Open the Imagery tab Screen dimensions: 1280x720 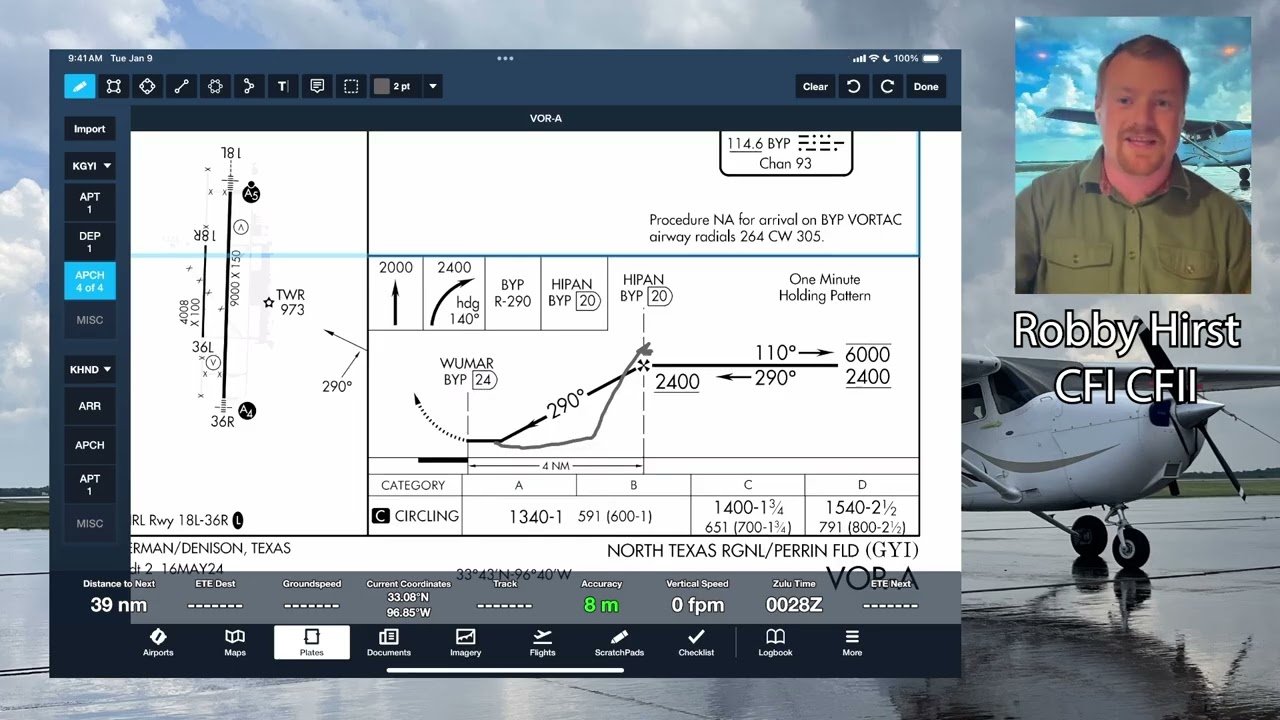(465, 642)
